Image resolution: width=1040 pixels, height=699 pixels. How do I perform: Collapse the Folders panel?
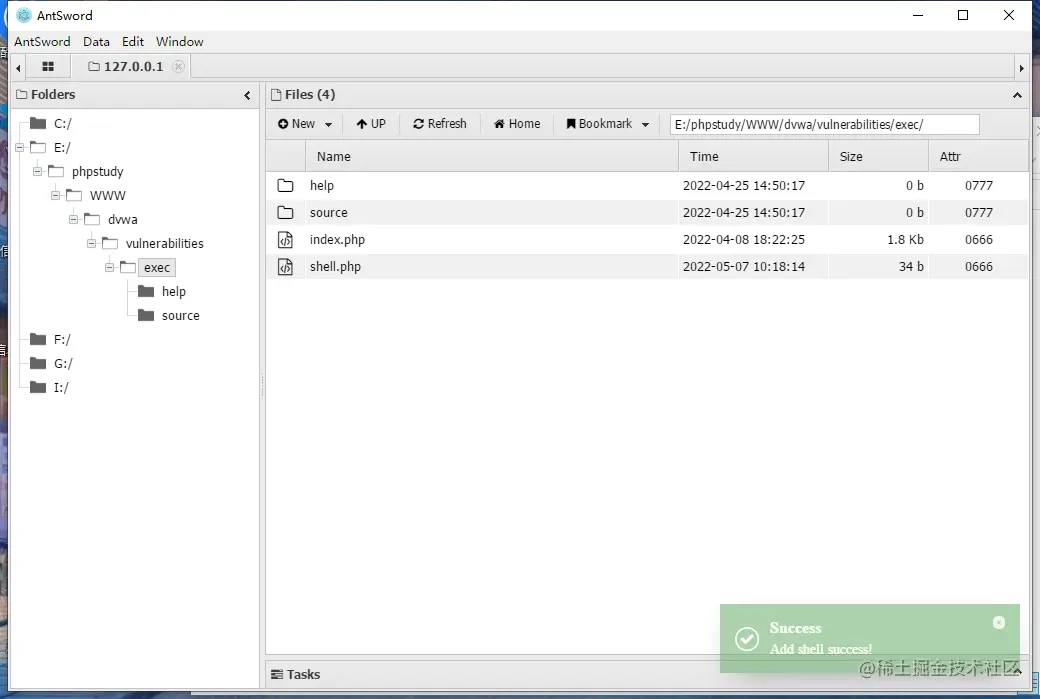pyautogui.click(x=247, y=95)
